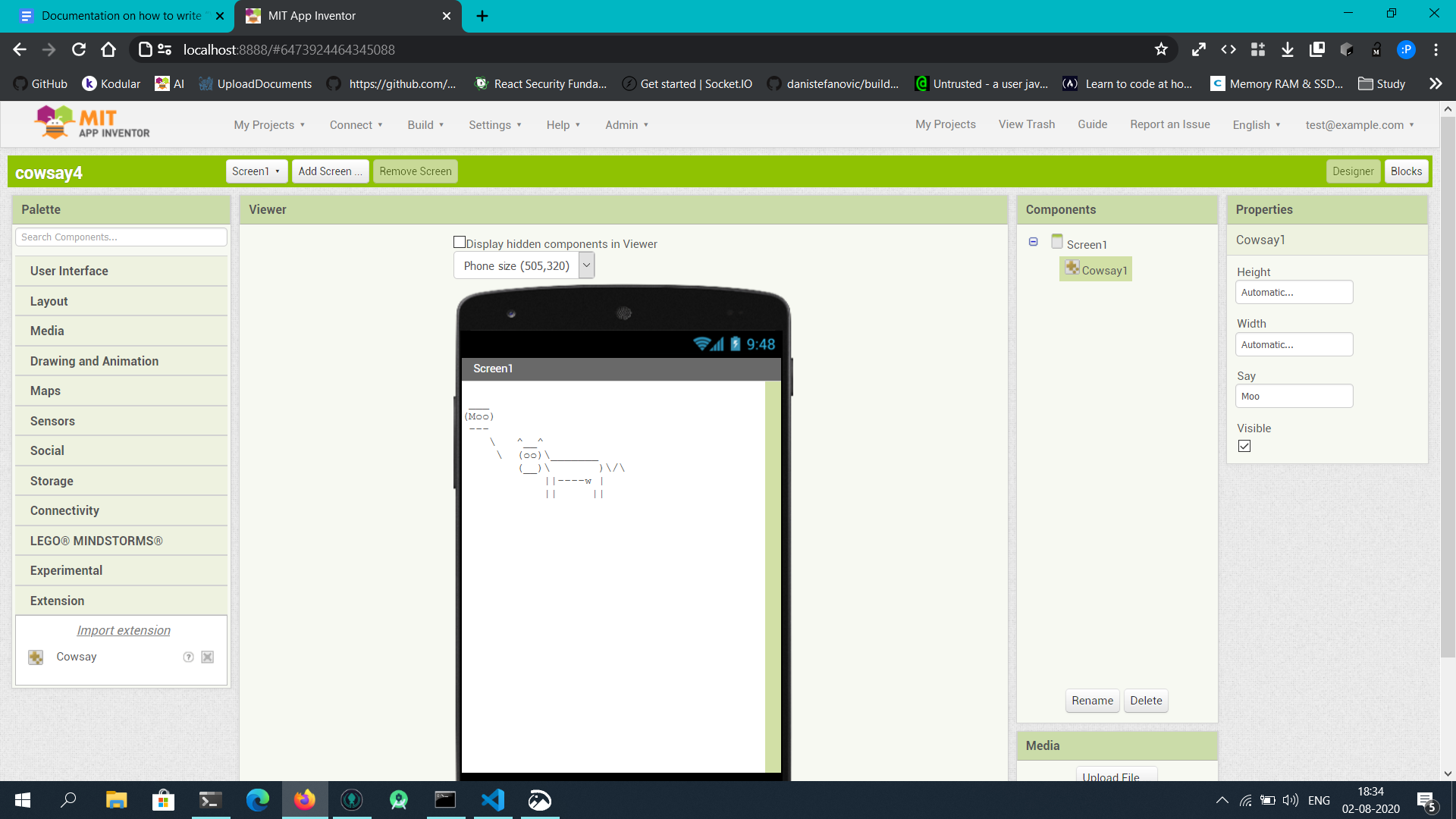This screenshot has height=819, width=1456.
Task: Open the browser profile avatar
Action: [1406, 49]
